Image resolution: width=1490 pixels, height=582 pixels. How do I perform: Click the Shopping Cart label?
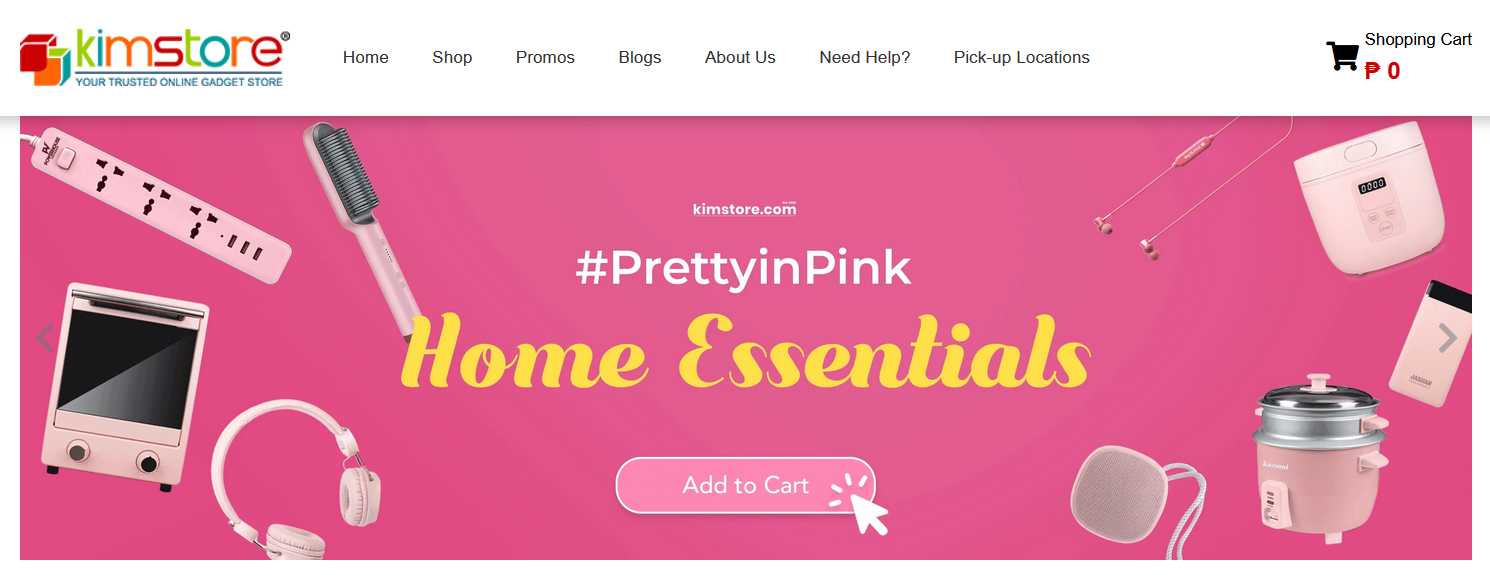coord(1418,39)
